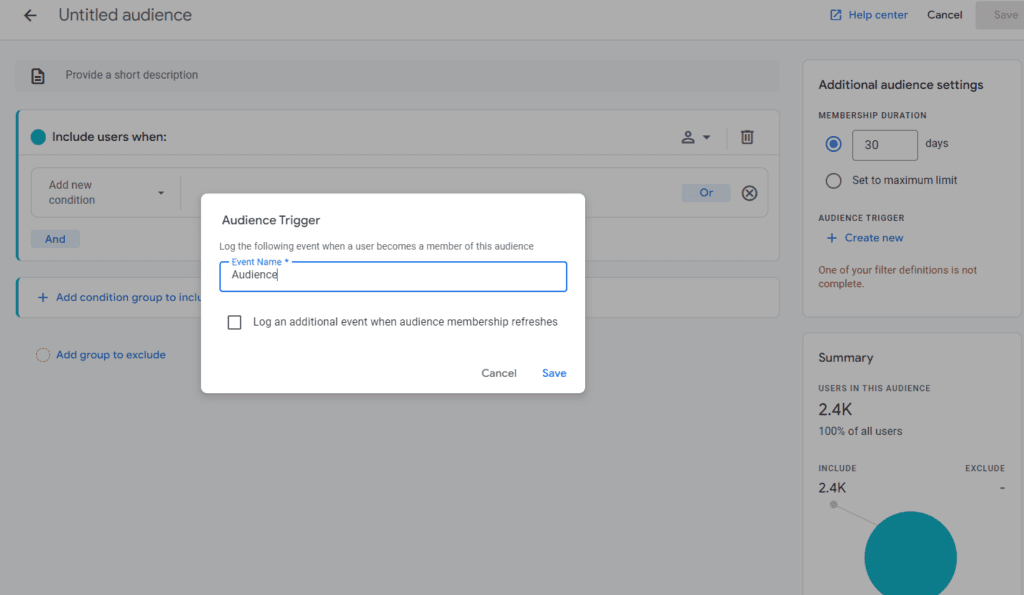This screenshot has width=1024, height=595.
Task: Click the Untitled audience title
Action: (x=125, y=15)
